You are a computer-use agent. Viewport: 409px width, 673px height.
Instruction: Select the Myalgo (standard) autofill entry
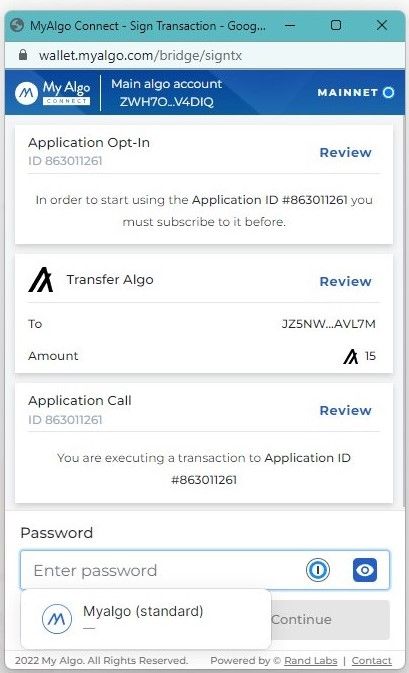tap(146, 619)
